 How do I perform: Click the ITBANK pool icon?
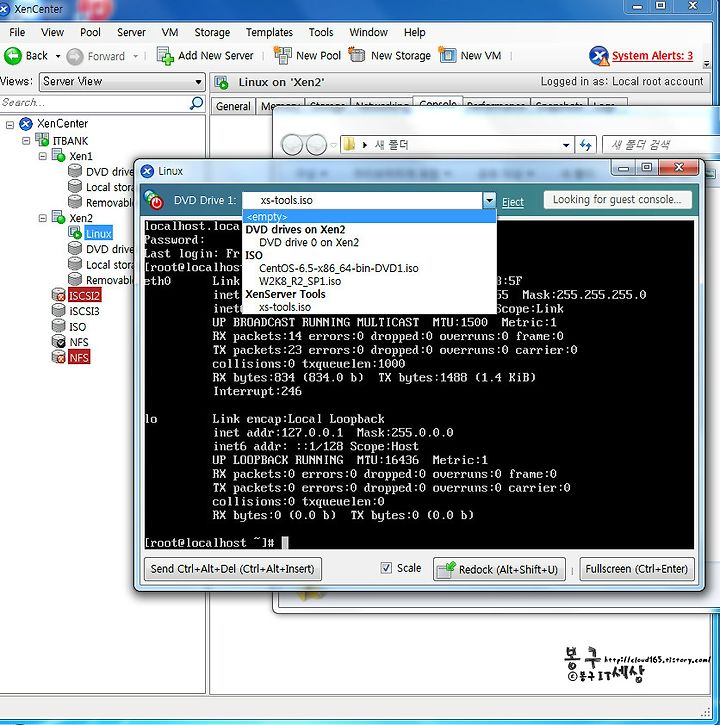pyautogui.click(x=42, y=139)
